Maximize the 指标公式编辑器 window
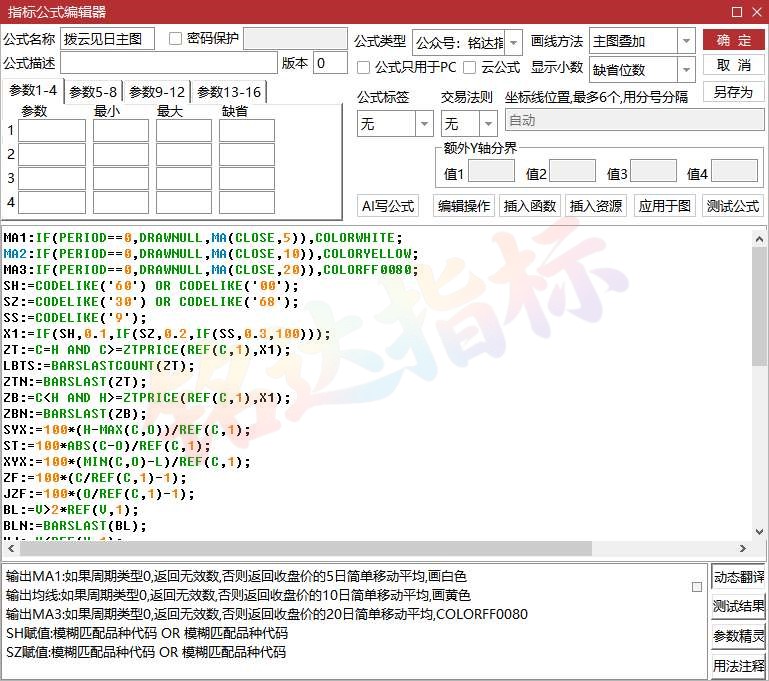This screenshot has width=769, height=681. tap(737, 12)
